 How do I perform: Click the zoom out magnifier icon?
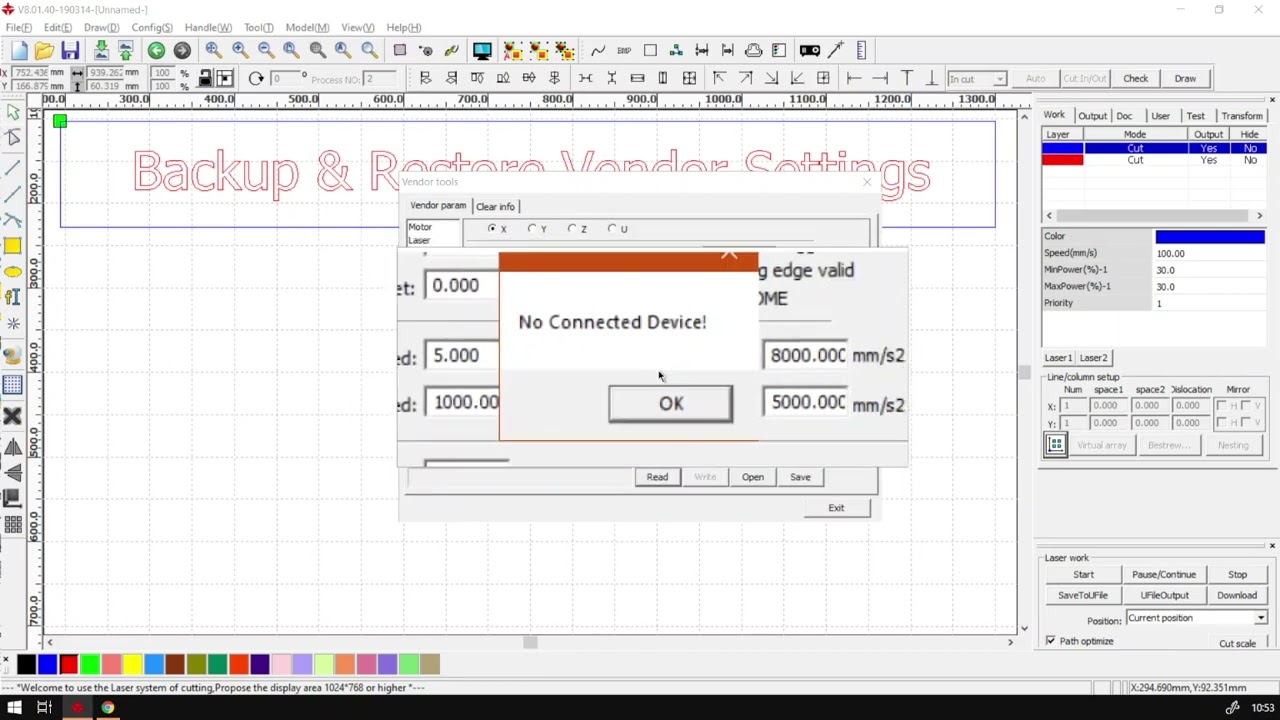pos(265,50)
